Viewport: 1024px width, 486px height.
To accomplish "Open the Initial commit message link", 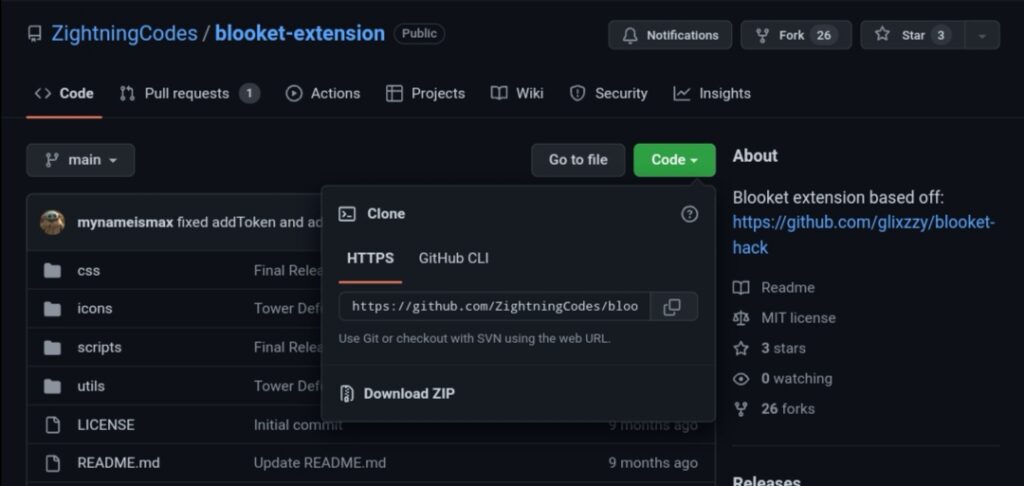I will pyautogui.click(x=298, y=425).
